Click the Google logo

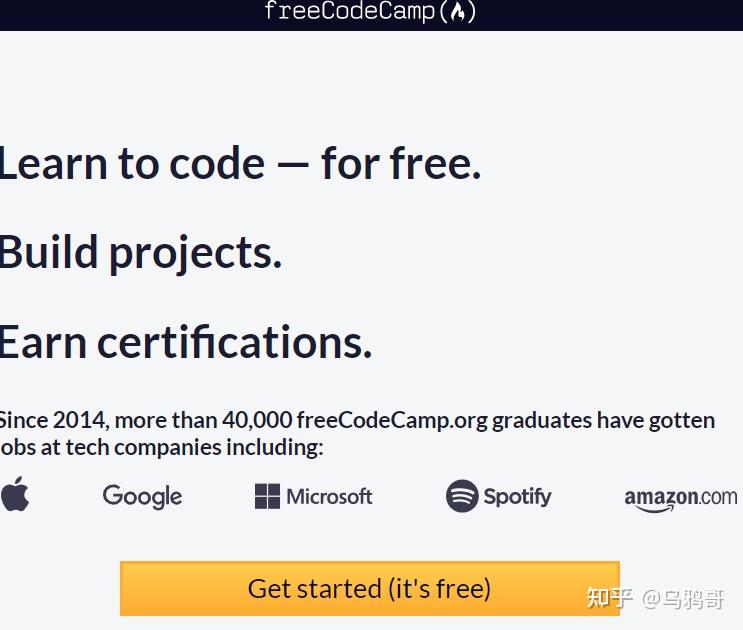(142, 496)
